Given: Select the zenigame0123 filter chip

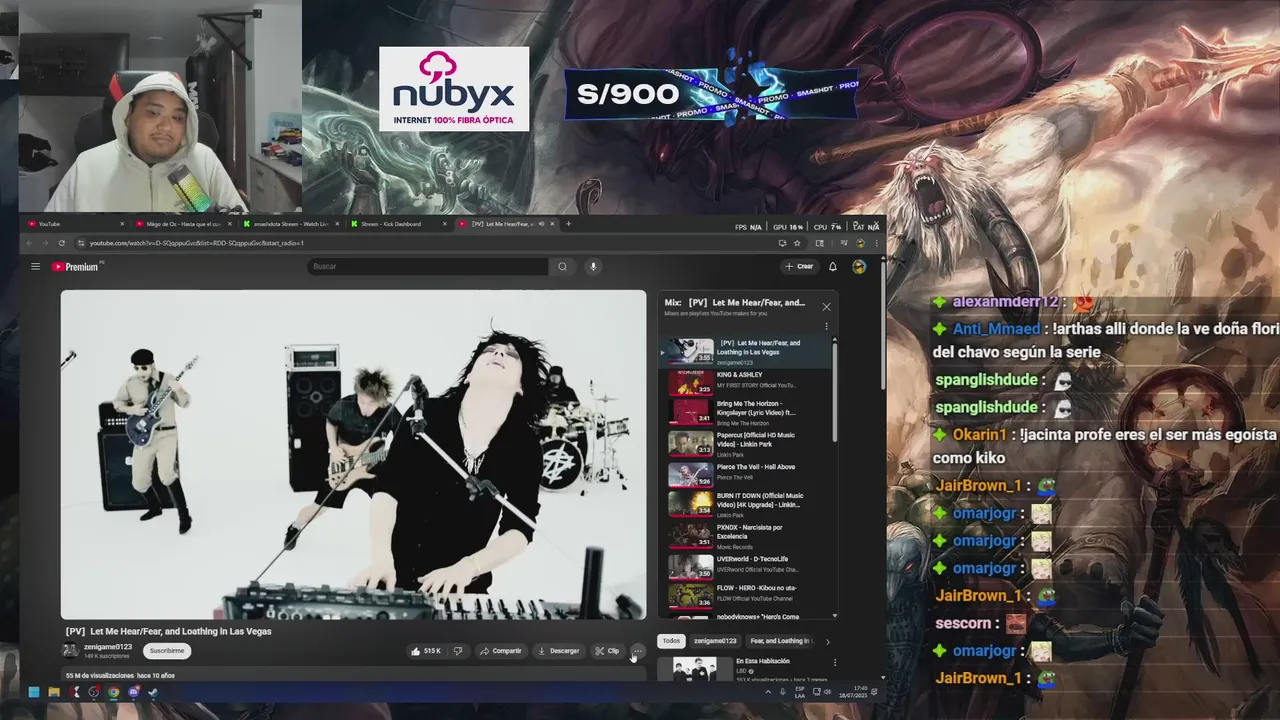Looking at the screenshot, I should pos(715,641).
